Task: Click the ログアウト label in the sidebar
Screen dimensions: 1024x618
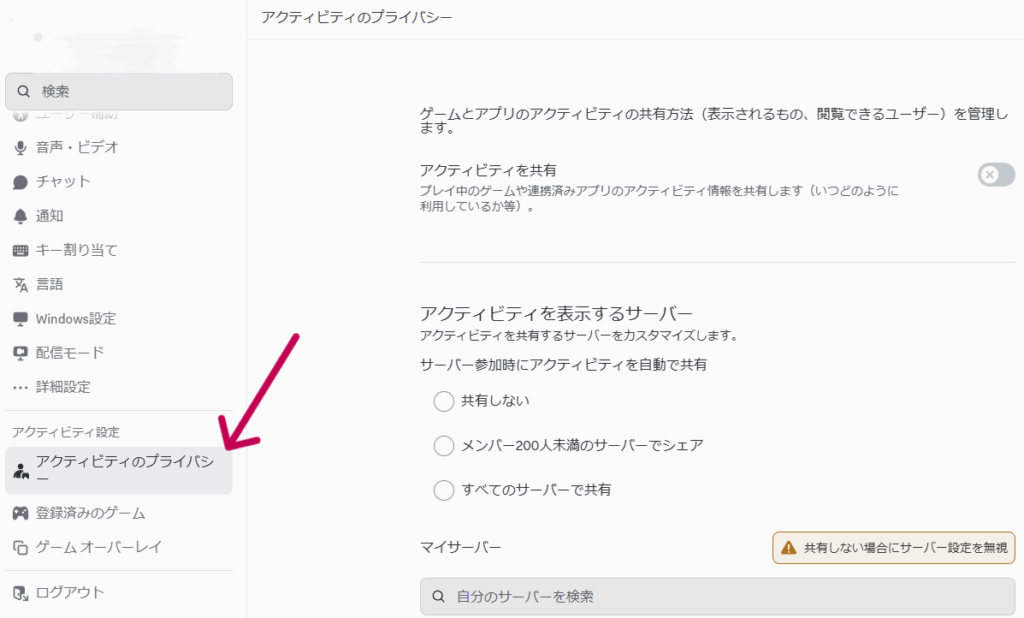Action: (x=70, y=592)
